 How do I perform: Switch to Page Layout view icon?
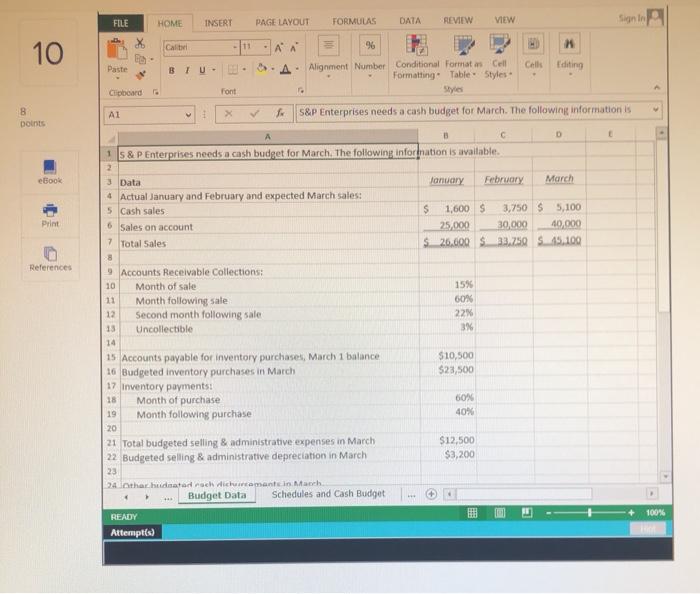point(500,513)
